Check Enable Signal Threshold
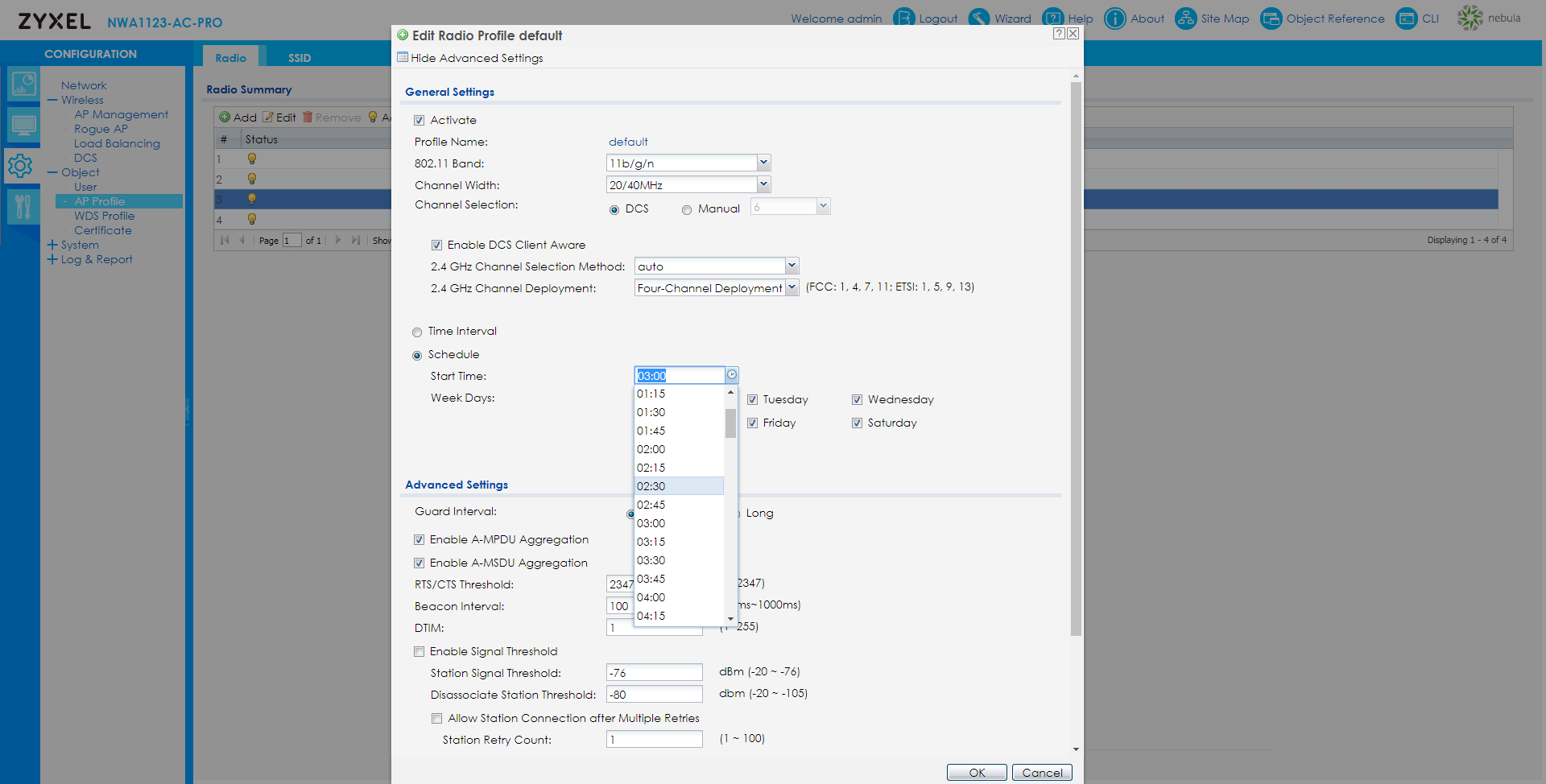Viewport: 1546px width, 784px height. click(x=419, y=652)
